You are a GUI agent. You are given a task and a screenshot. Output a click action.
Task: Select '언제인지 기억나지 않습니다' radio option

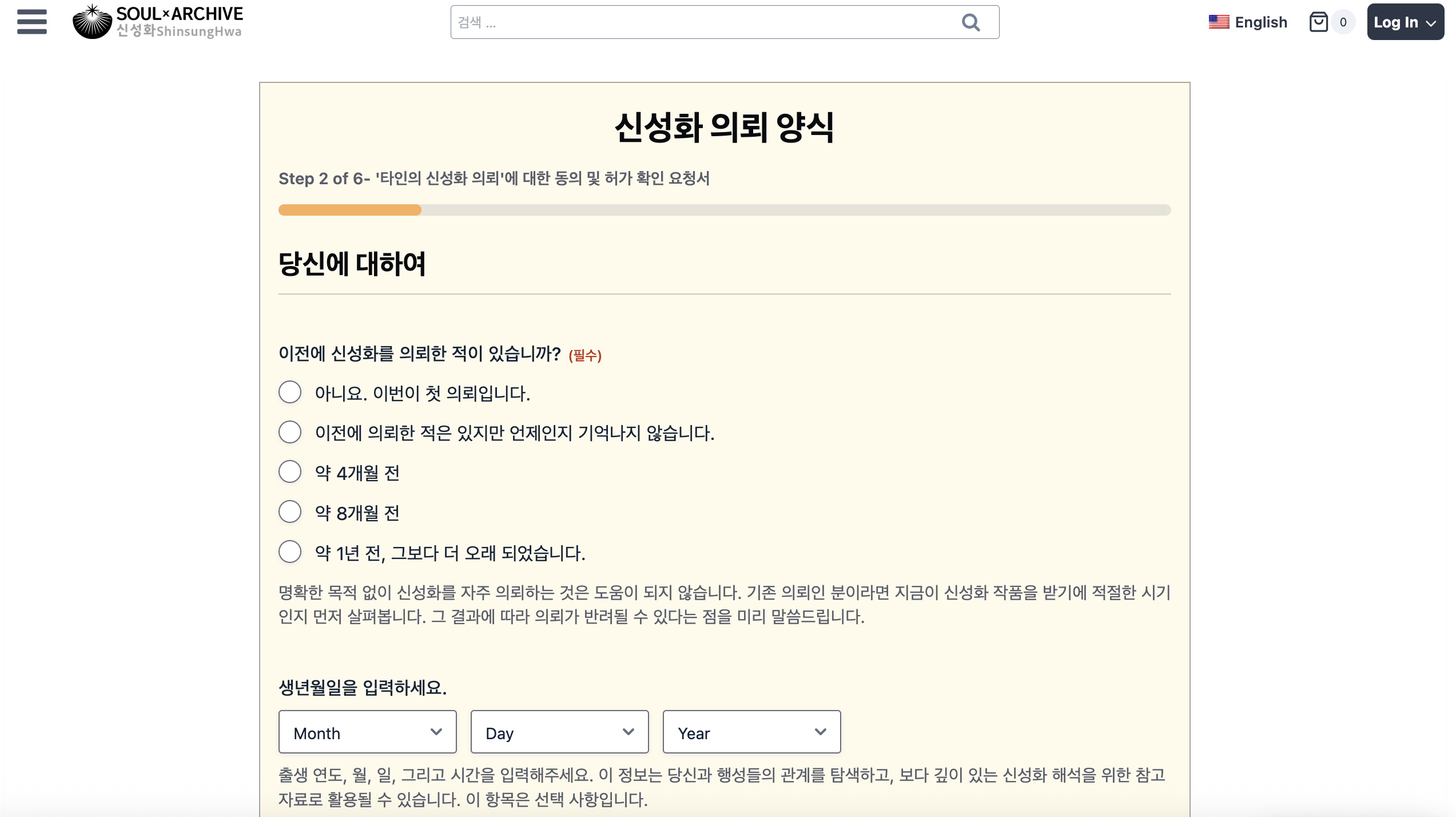pos(290,433)
